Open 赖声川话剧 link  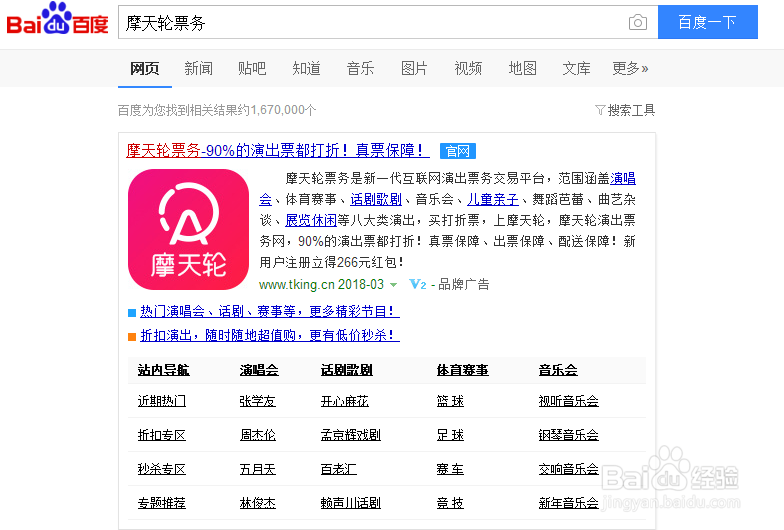(x=350, y=503)
